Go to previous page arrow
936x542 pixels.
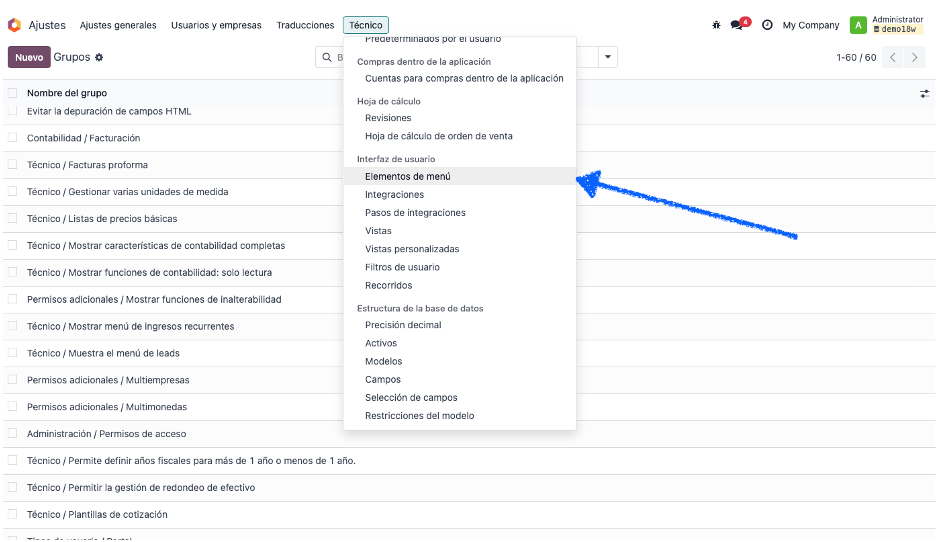point(893,57)
